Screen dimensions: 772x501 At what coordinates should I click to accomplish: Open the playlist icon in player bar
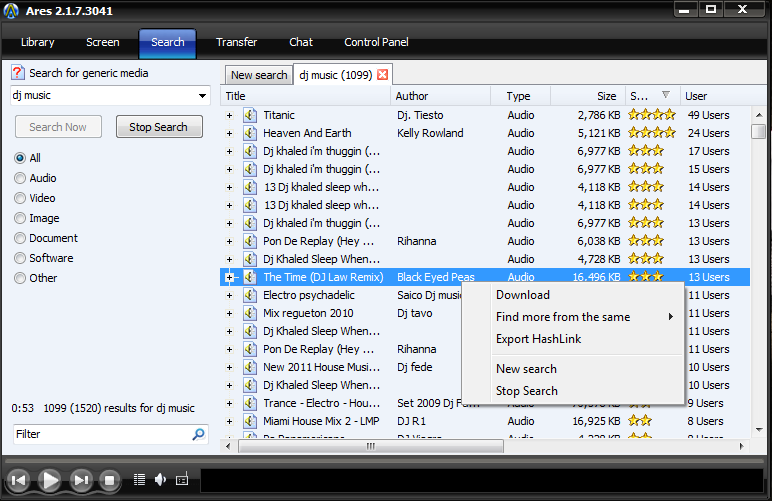139,479
